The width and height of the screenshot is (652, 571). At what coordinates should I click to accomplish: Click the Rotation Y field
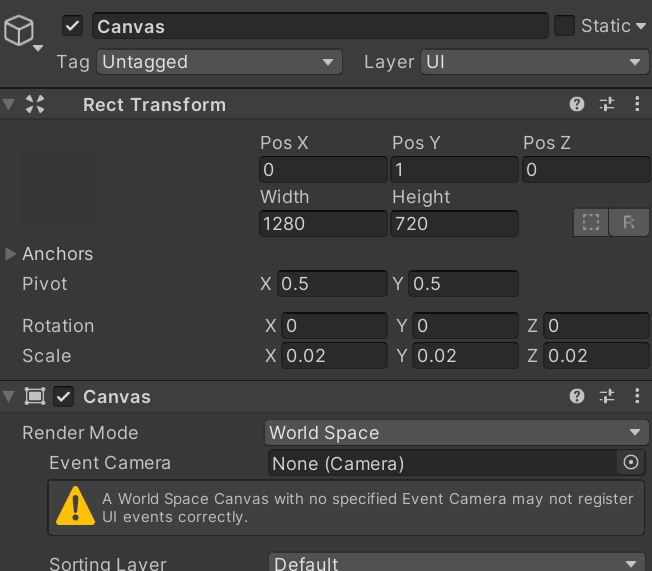tap(465, 326)
